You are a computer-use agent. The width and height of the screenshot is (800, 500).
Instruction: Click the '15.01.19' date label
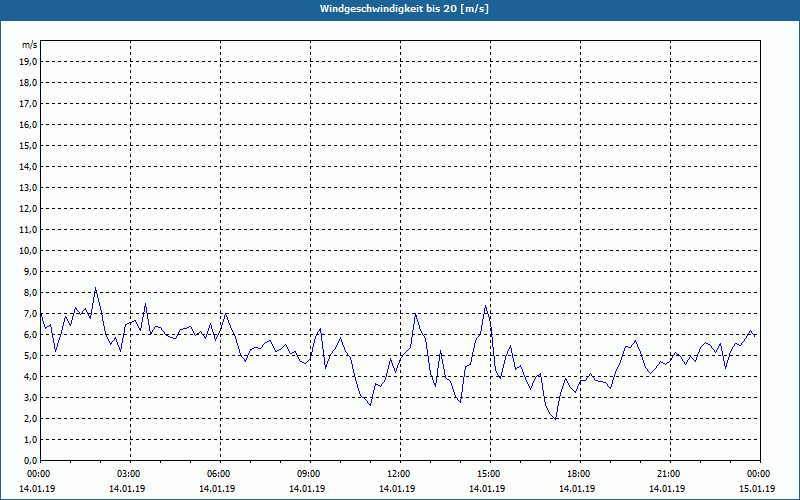pos(757,489)
